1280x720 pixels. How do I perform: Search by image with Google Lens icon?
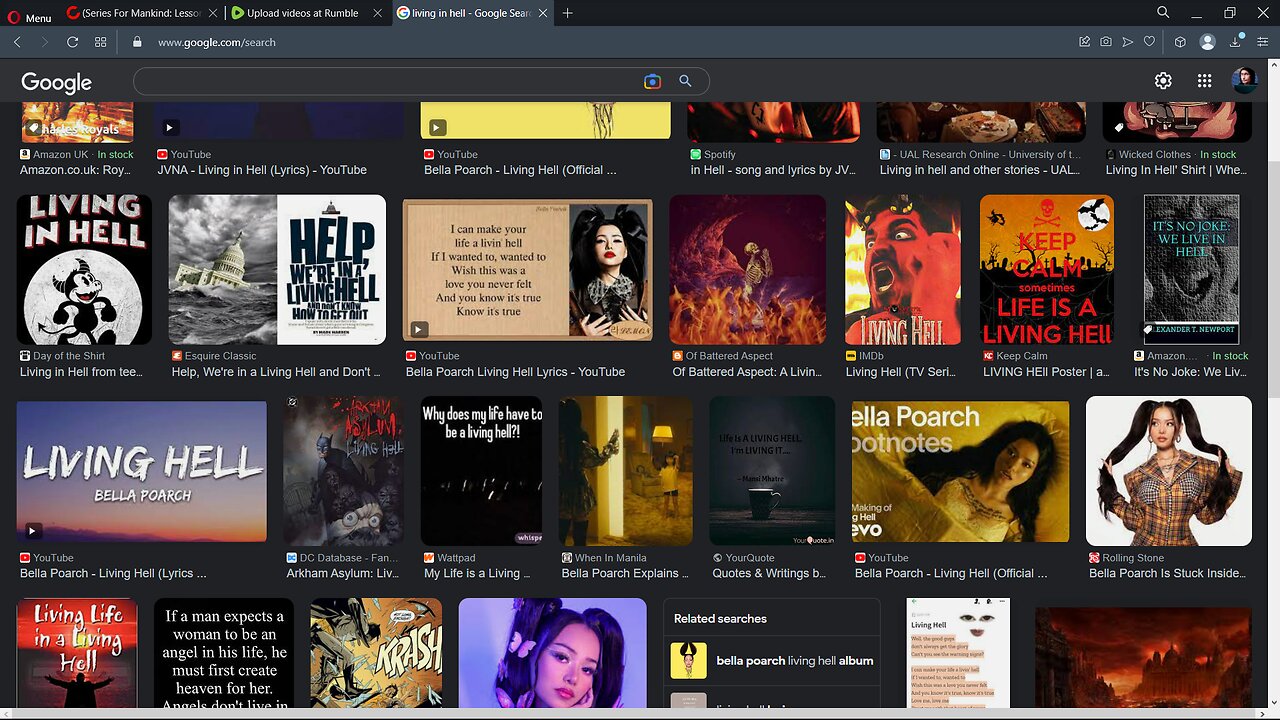652,81
